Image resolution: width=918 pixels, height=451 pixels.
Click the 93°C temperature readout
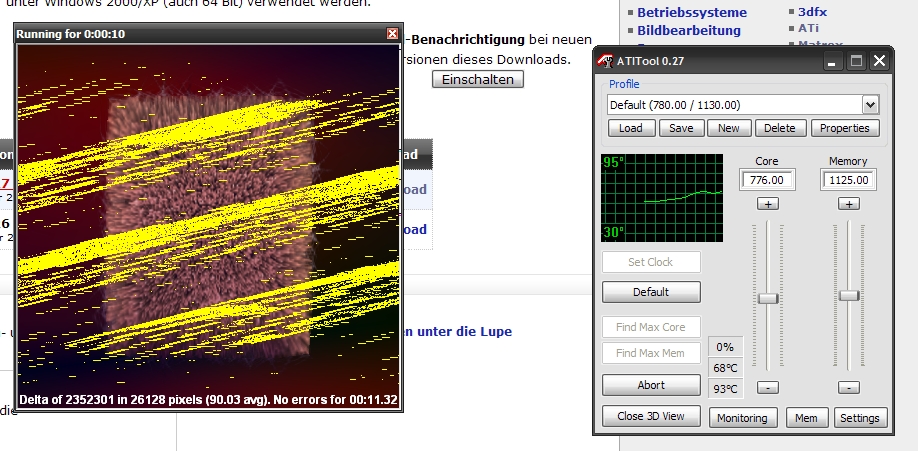coord(725,389)
